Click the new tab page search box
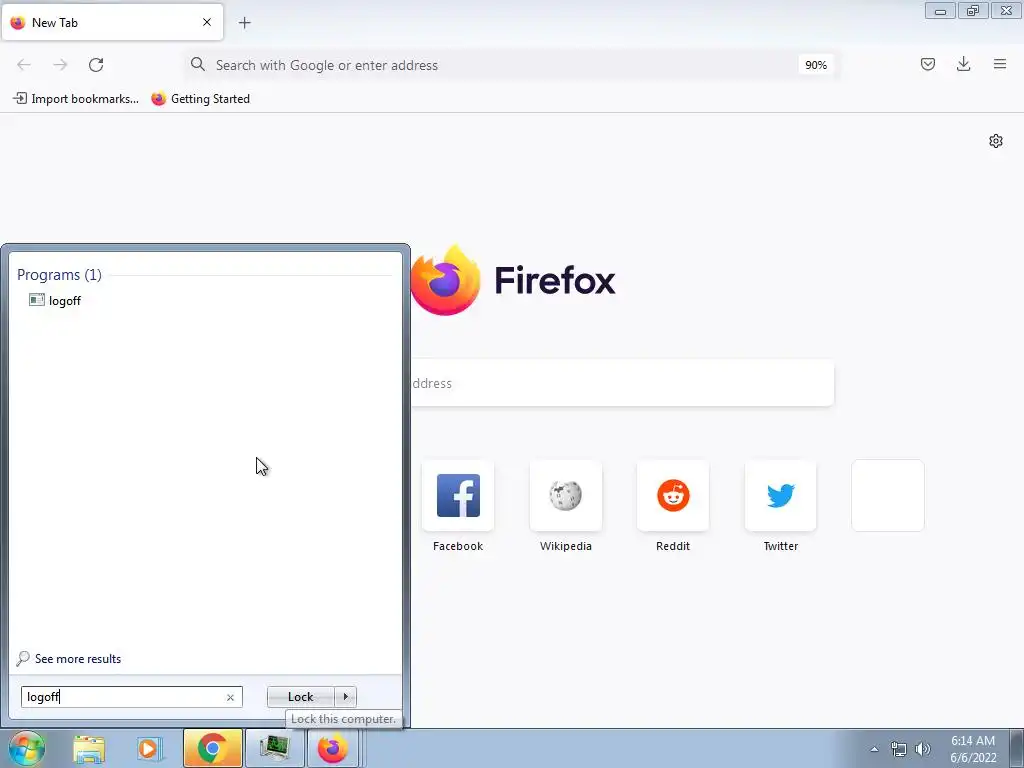Image resolution: width=1024 pixels, height=768 pixels. click(x=622, y=383)
